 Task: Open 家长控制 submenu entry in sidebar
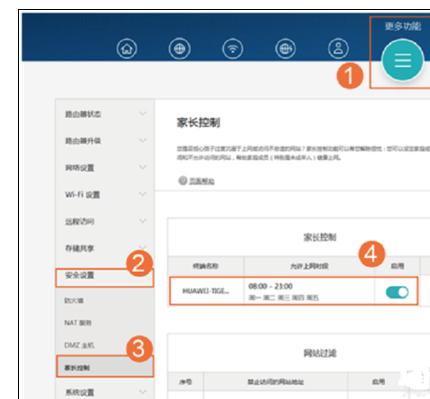click(77, 368)
